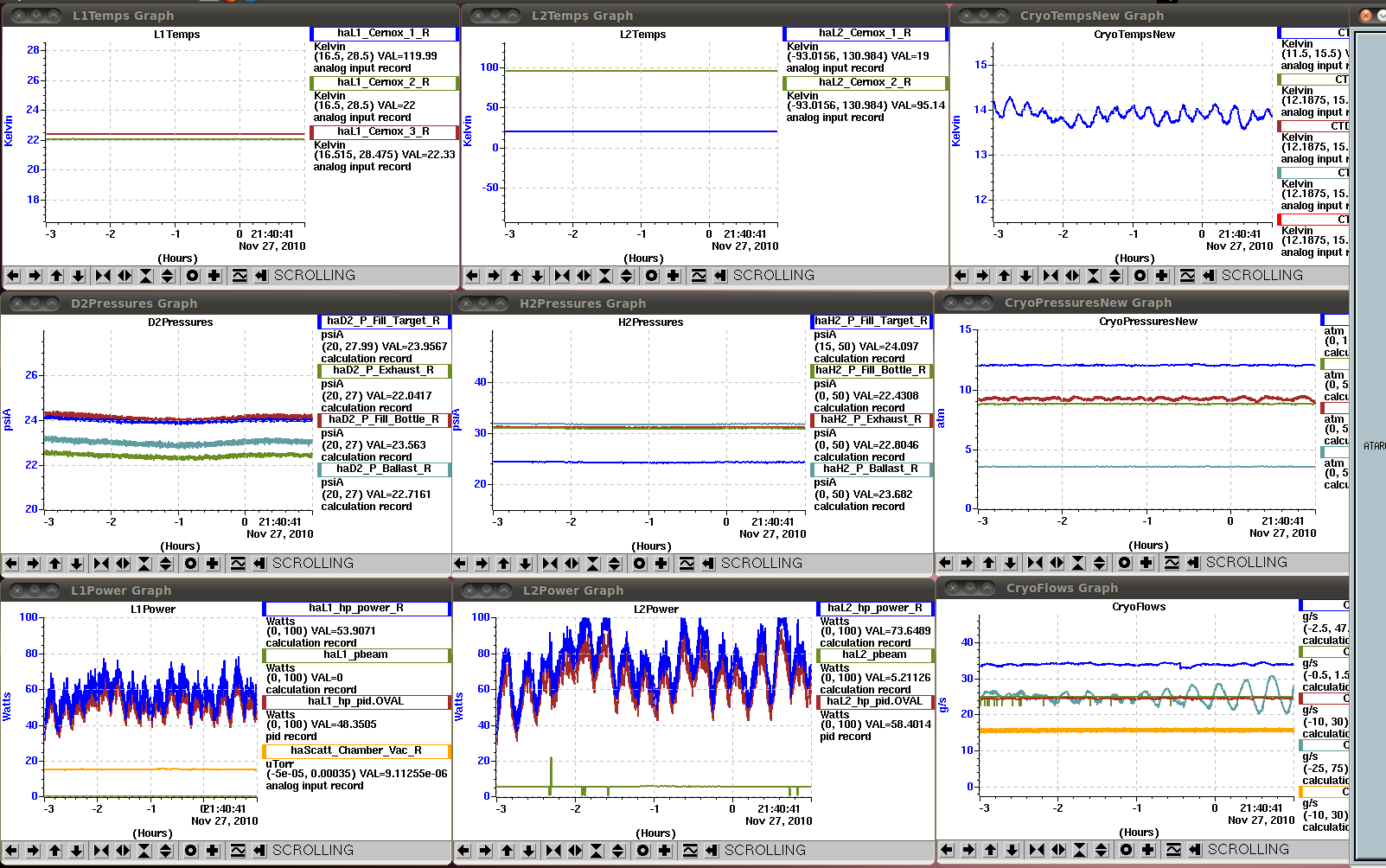Click horizontal compress bowtie icon in H2Pressures Graph
1386x868 pixels.
(550, 564)
